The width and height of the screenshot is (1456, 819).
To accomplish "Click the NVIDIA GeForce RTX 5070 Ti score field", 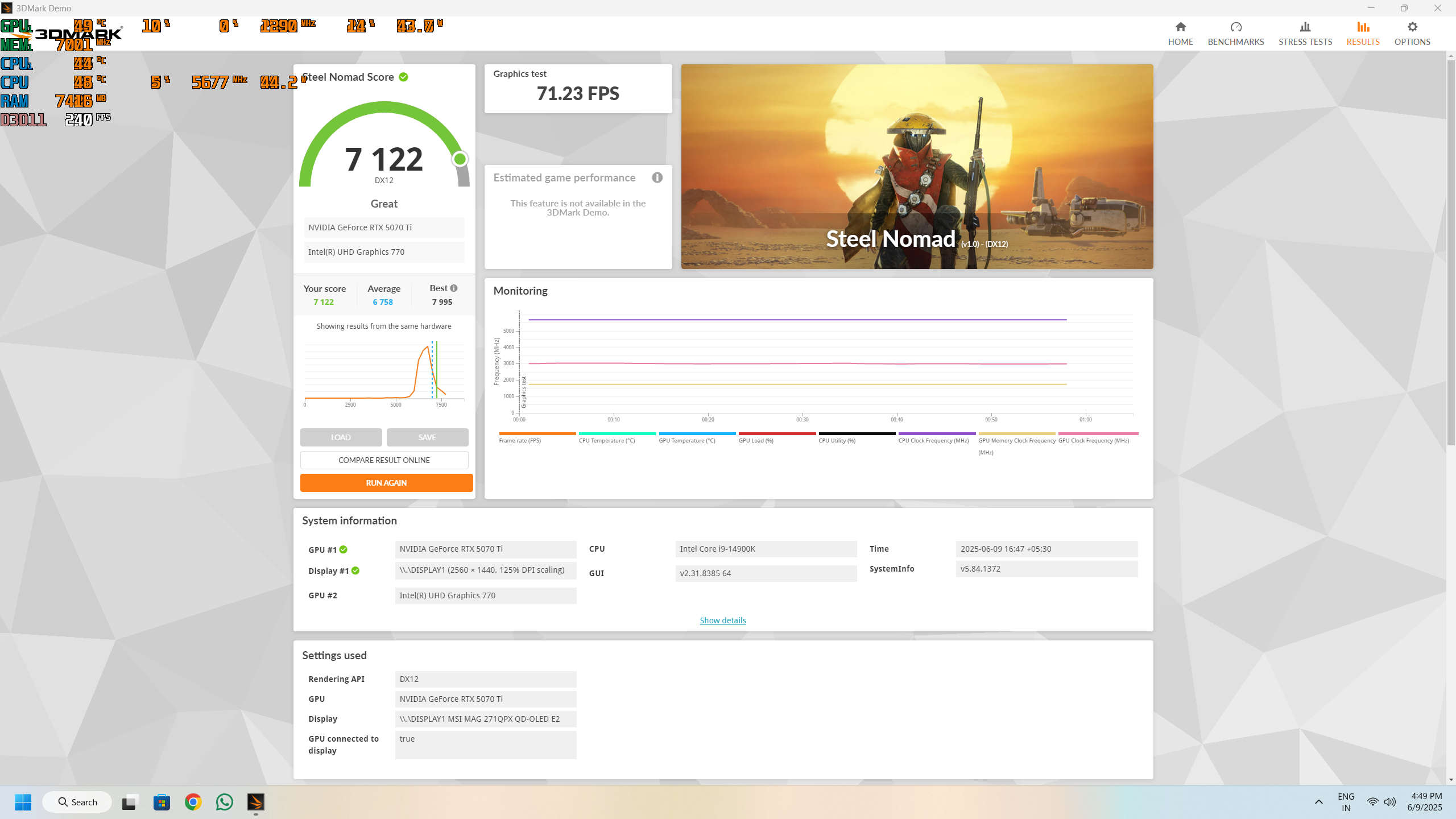I will pyautogui.click(x=384, y=227).
